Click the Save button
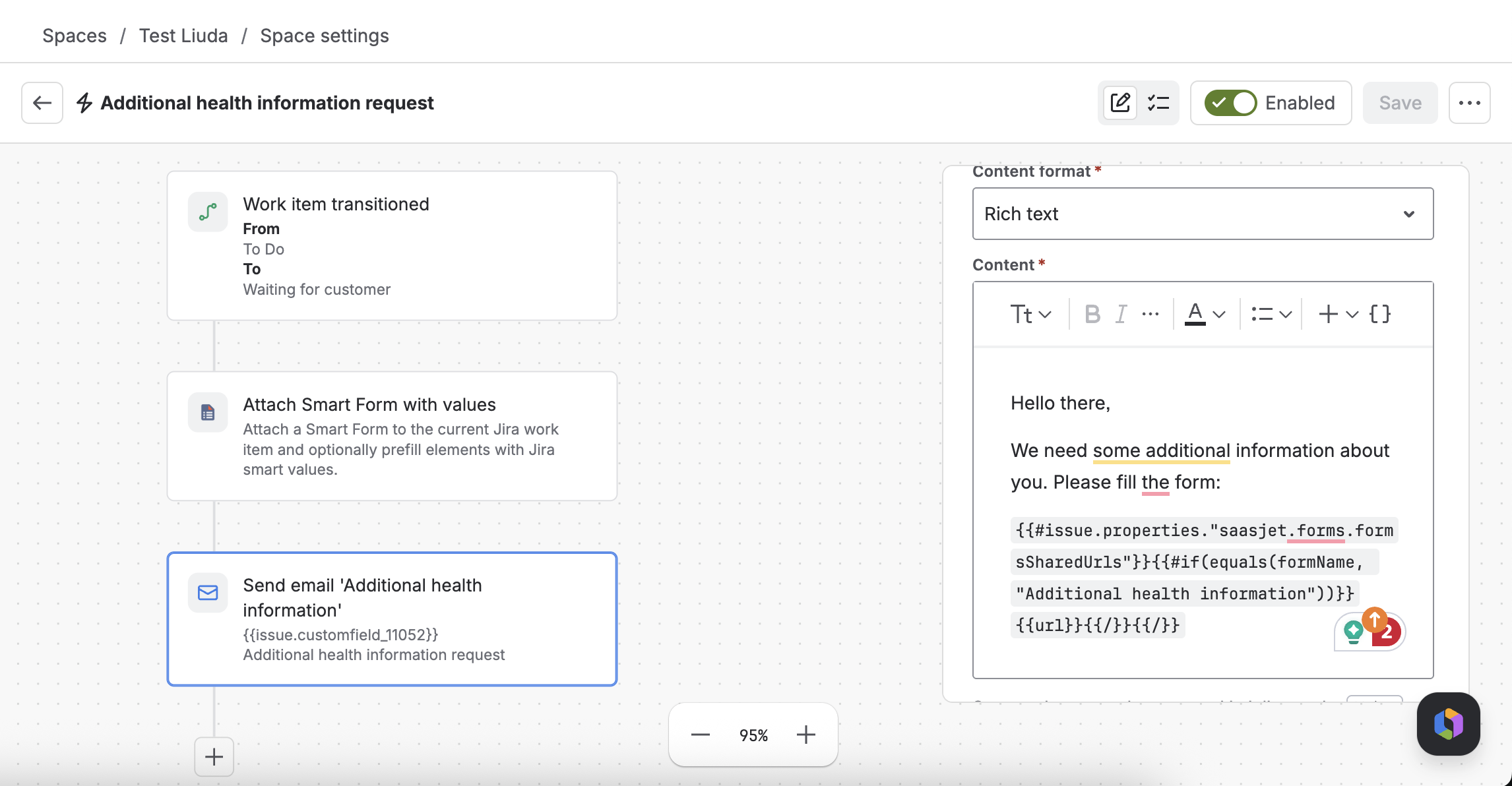Image resolution: width=1512 pixels, height=786 pixels. (x=1400, y=103)
